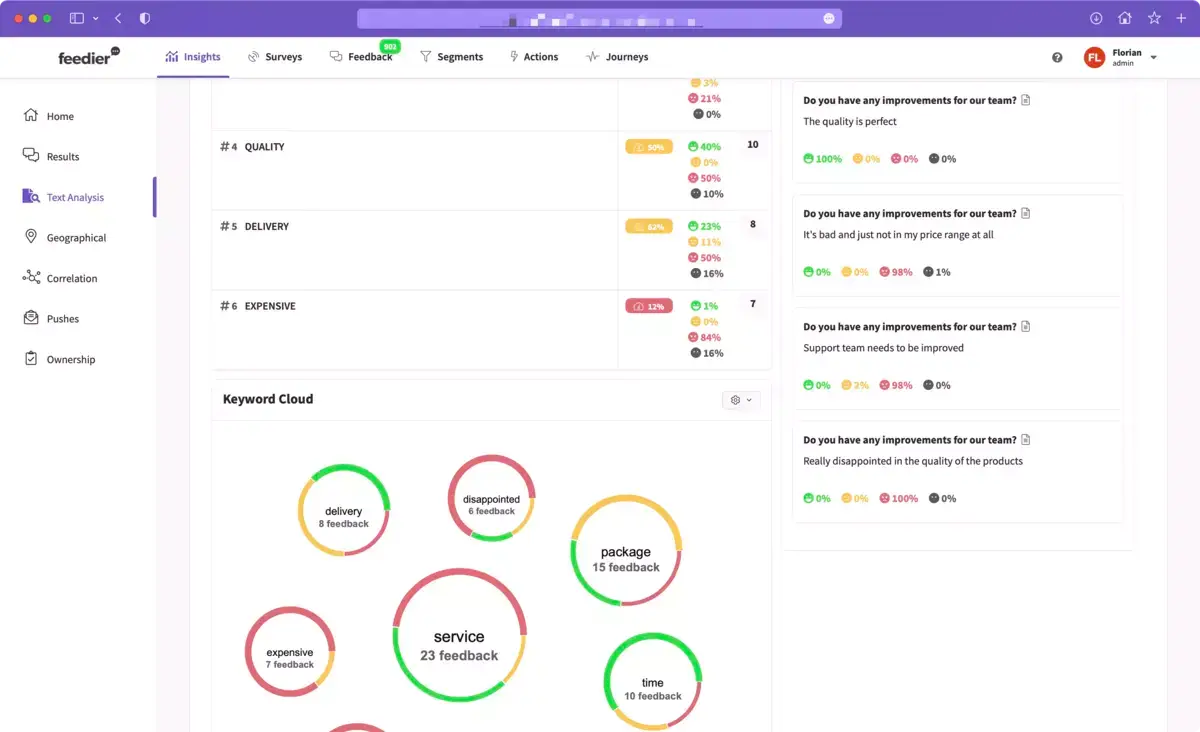Open Pushes in the sidebar

(63, 319)
